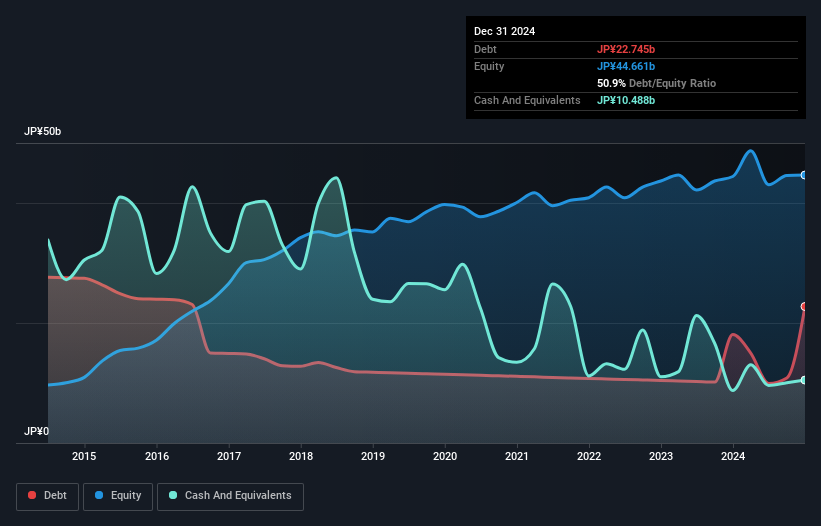Click the 2018 x-axis label
Image resolution: width=821 pixels, height=526 pixels.
[x=301, y=456]
